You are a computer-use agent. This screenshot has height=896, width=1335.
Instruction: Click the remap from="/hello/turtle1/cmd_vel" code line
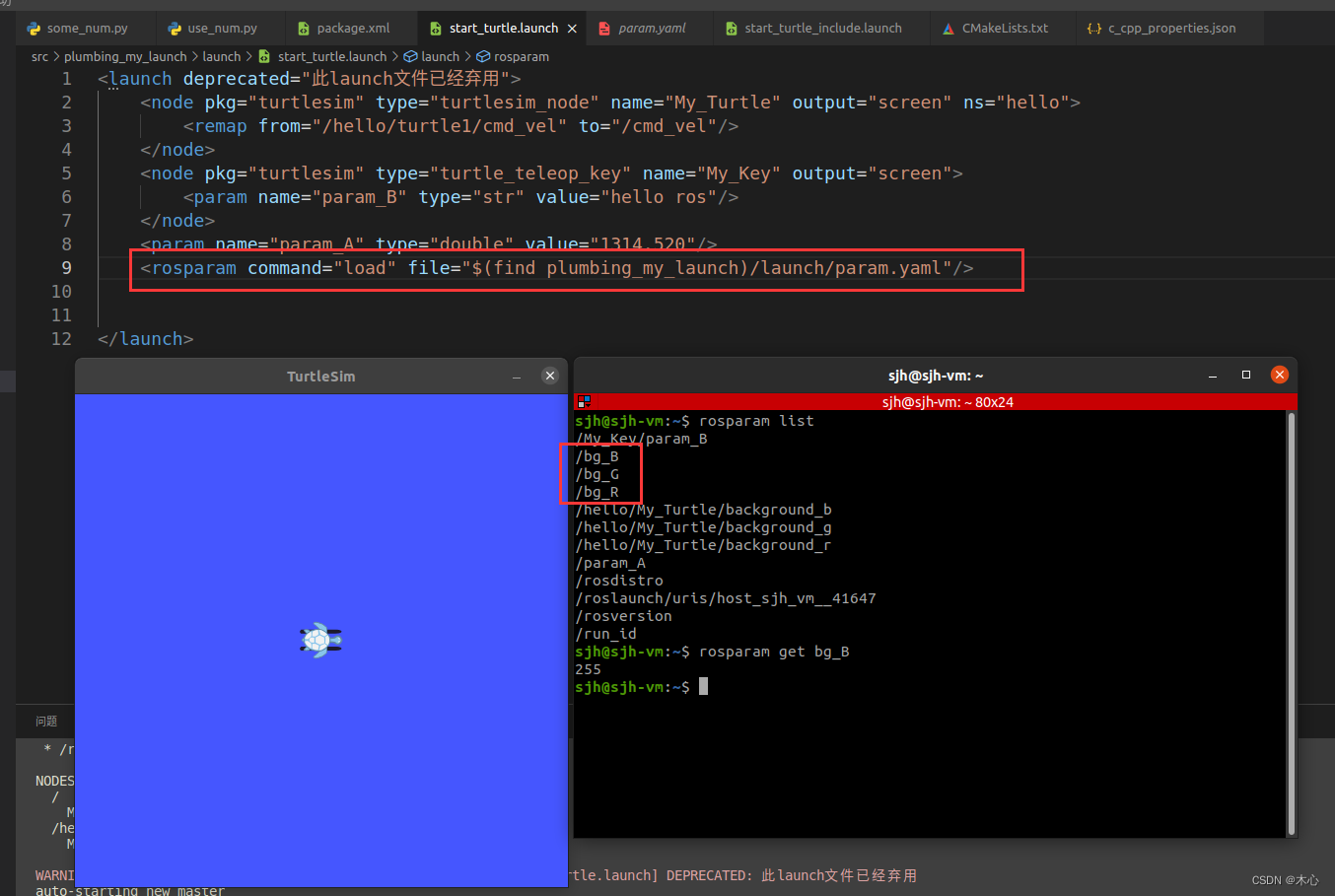pos(460,126)
